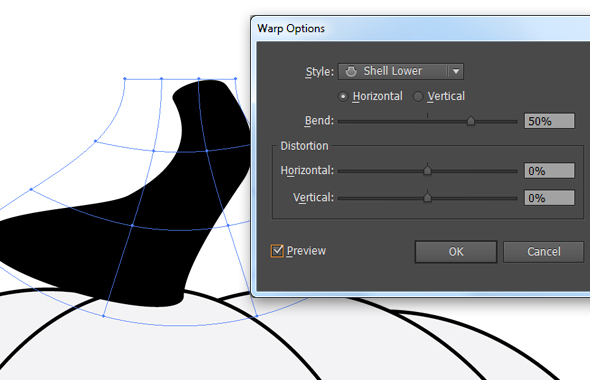The image size is (590, 380).
Task: Click the Horizontal distortion 0% field
Action: click(549, 171)
